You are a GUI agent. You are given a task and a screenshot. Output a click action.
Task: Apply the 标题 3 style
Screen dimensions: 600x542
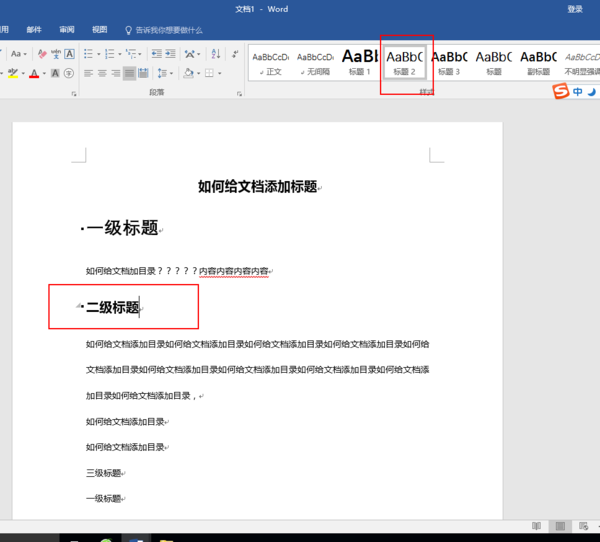click(x=449, y=62)
